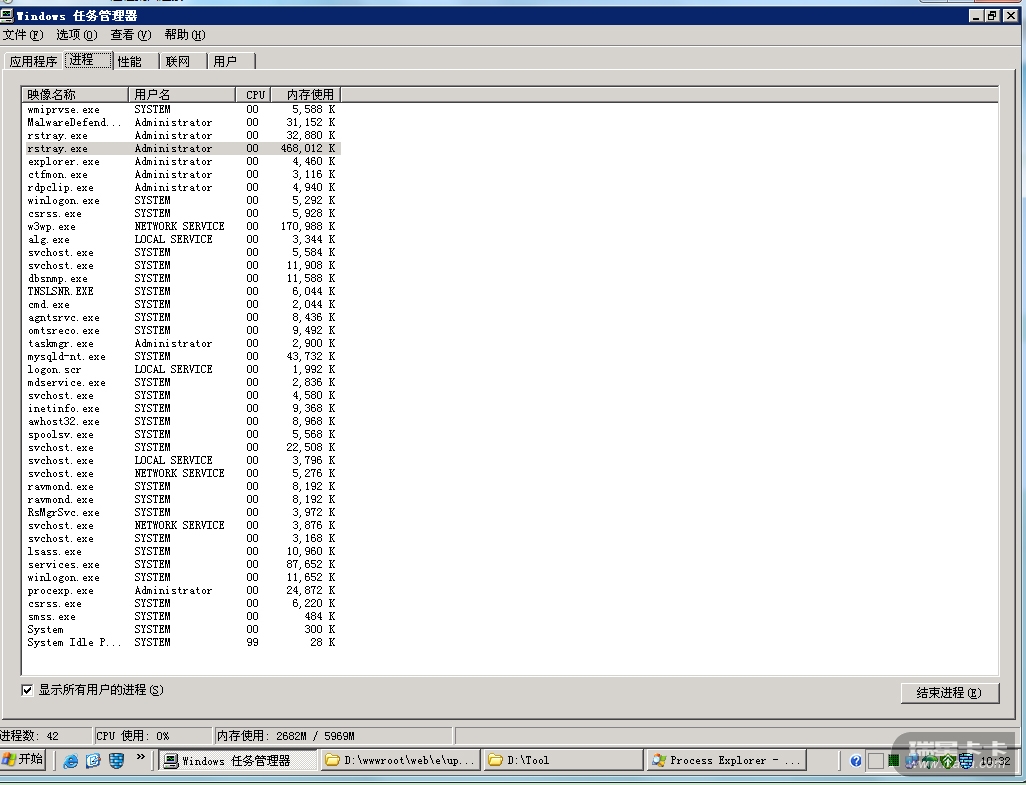Image resolution: width=1026 pixels, height=785 pixels.
Task: Sort by the 映像名称 column header
Action: [75, 95]
